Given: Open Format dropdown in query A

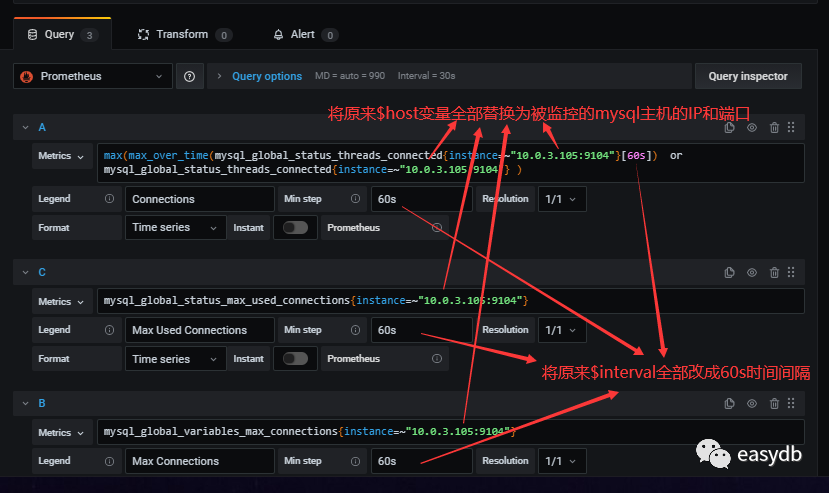Looking at the screenshot, I should click(175, 228).
